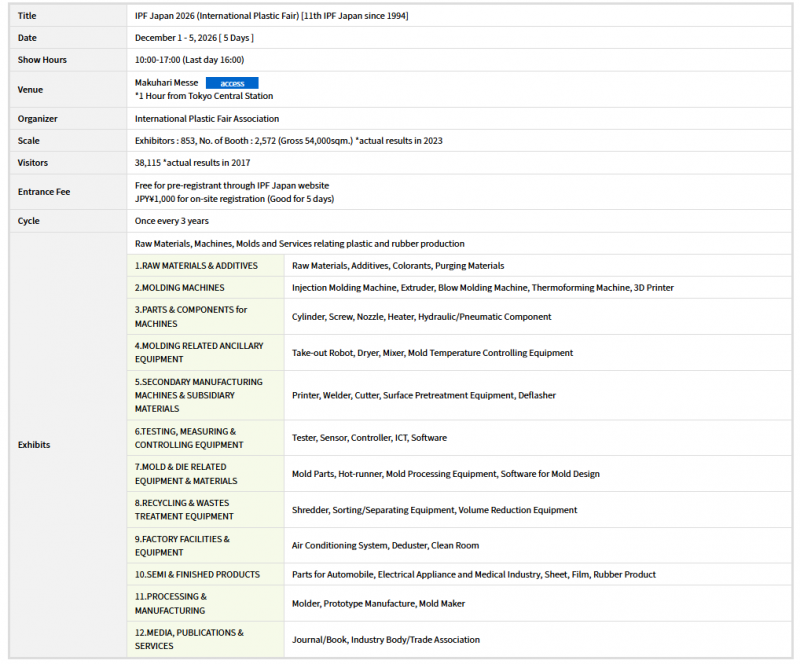This screenshot has height=664, width=800.
Task: Click International Plastic Fair Association organizer text
Action: click(207, 119)
